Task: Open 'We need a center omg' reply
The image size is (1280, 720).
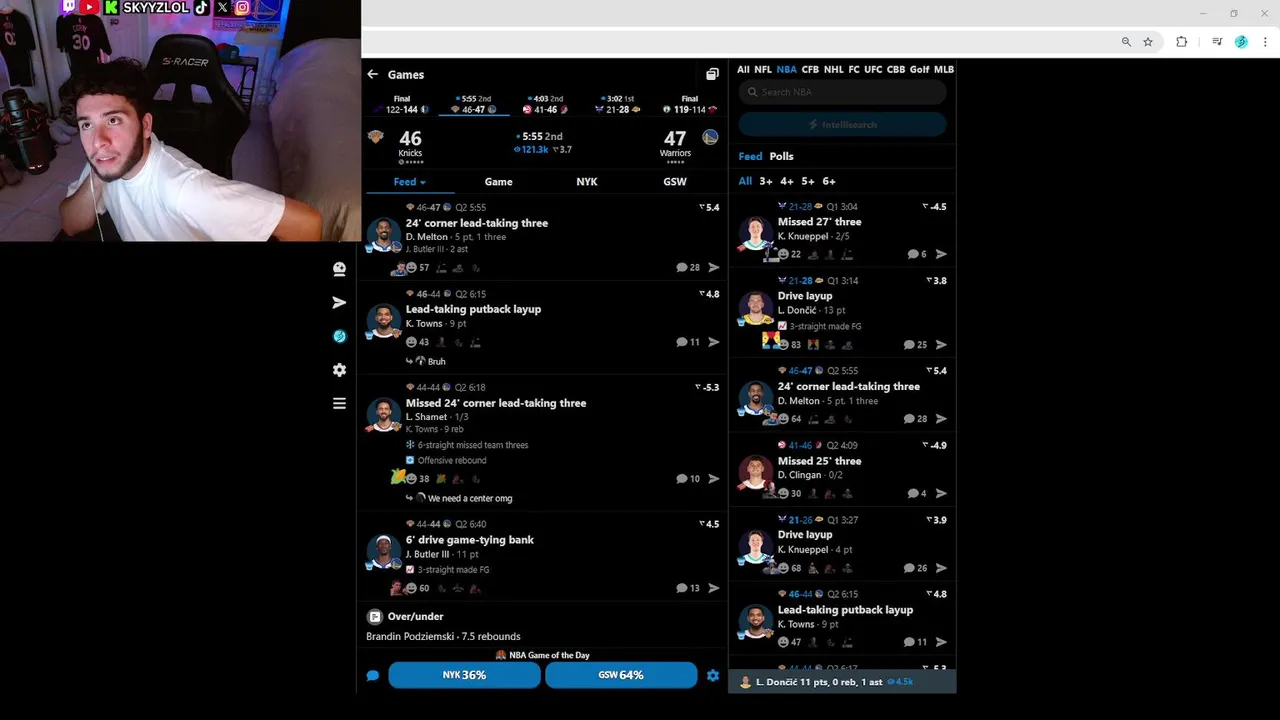Action: tap(470, 498)
